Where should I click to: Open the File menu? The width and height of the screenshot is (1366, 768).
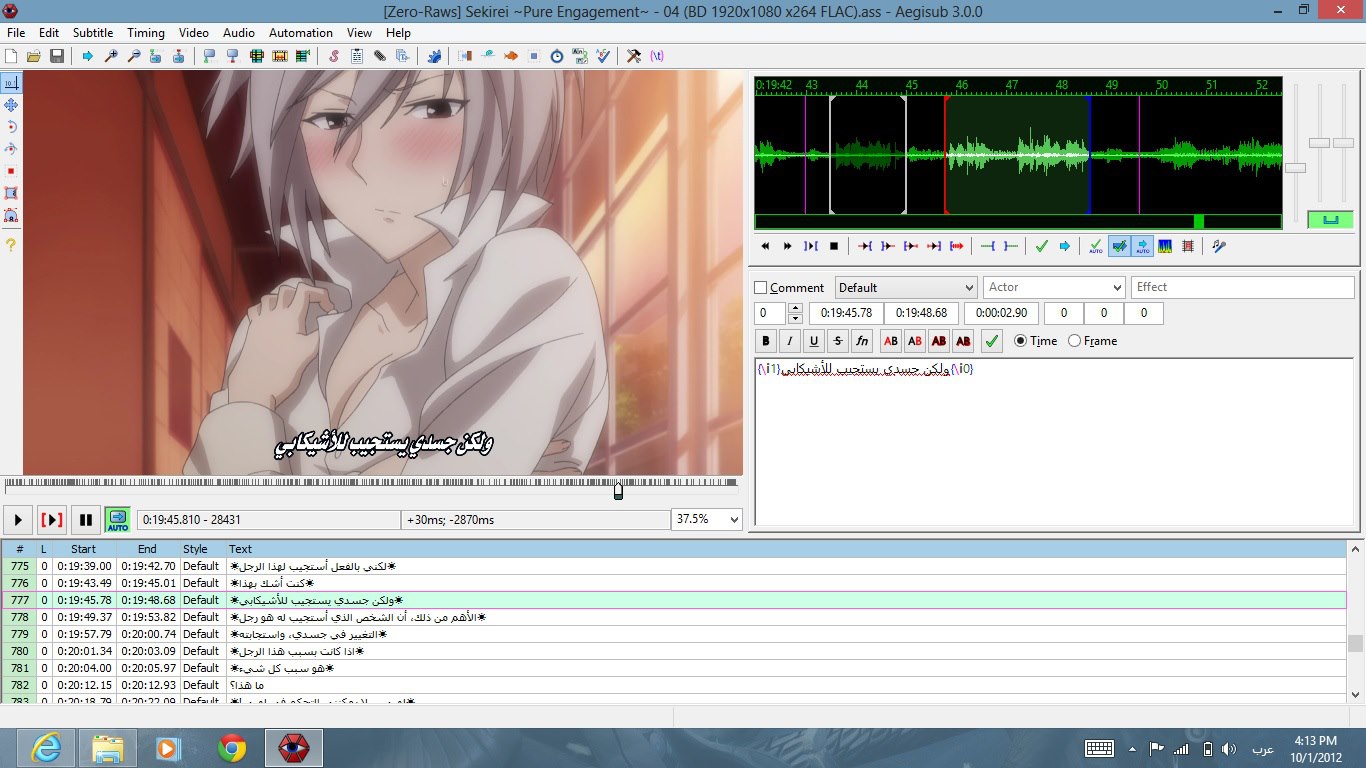(x=16, y=33)
